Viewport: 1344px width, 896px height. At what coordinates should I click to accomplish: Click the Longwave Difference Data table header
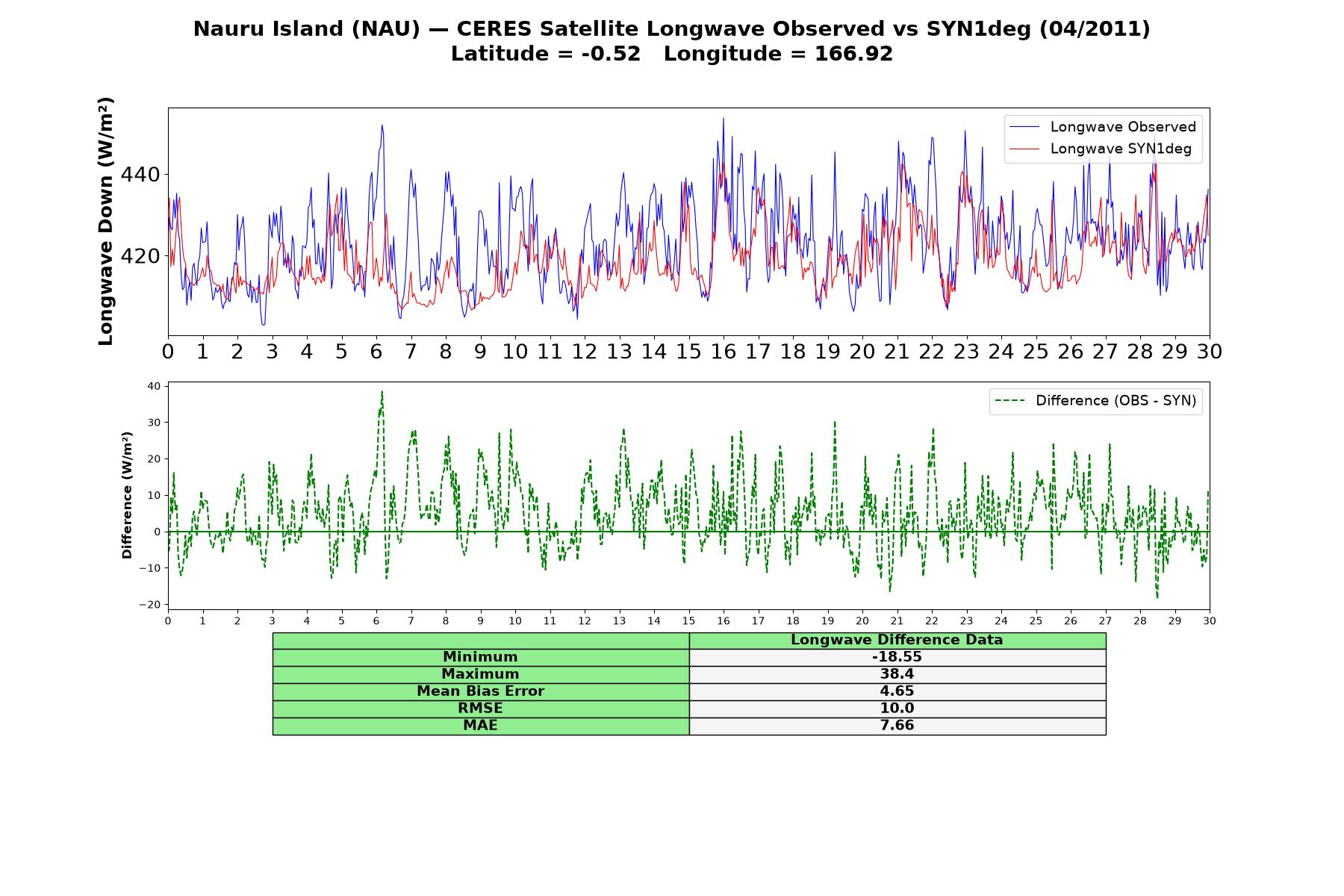[x=897, y=640]
